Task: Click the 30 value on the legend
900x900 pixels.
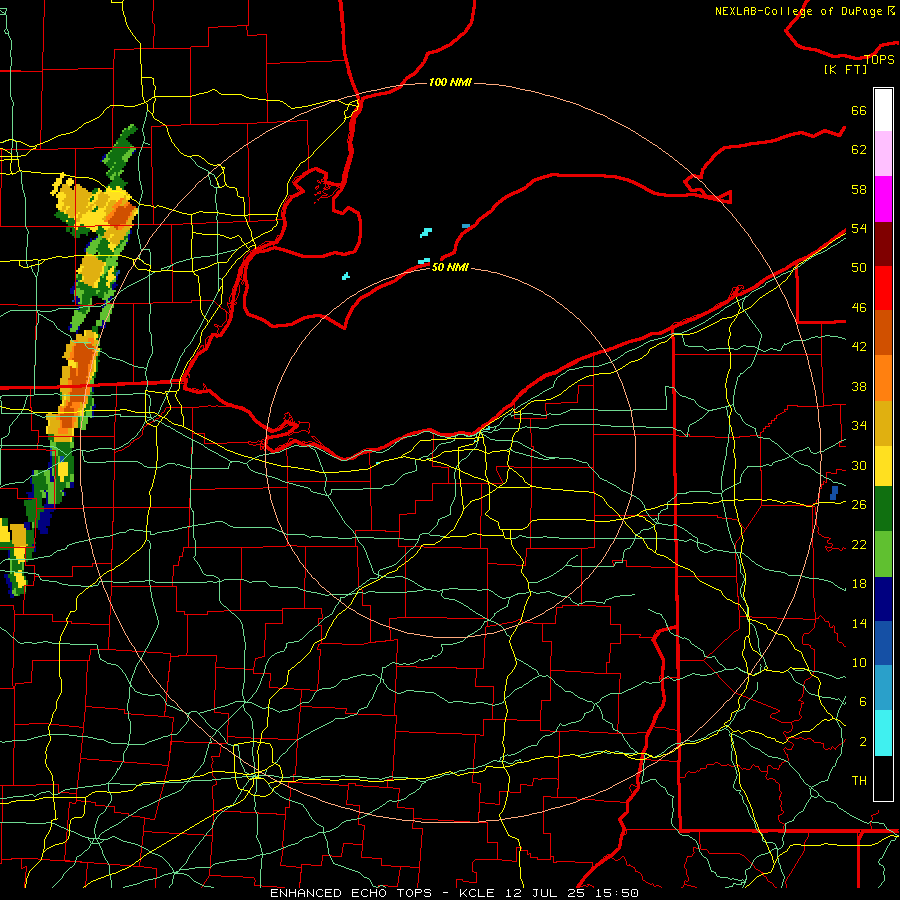Action: [x=859, y=465]
